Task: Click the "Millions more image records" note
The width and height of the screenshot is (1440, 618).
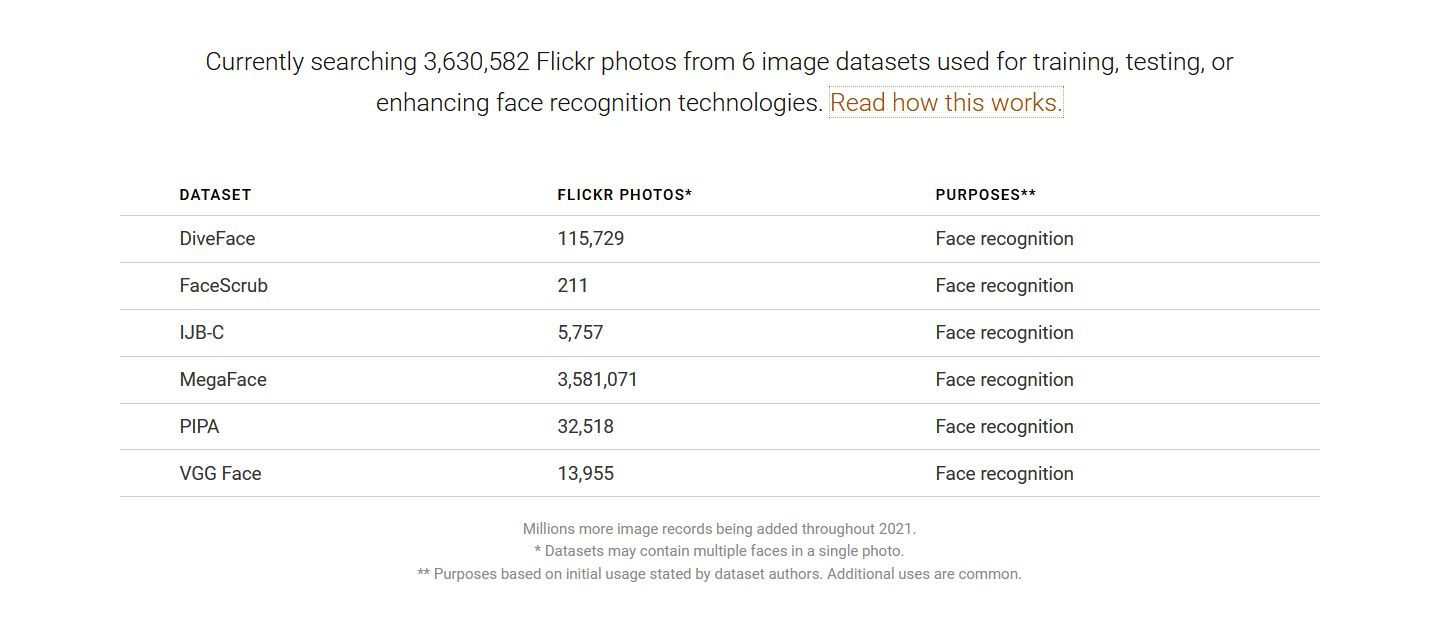Action: 719,529
